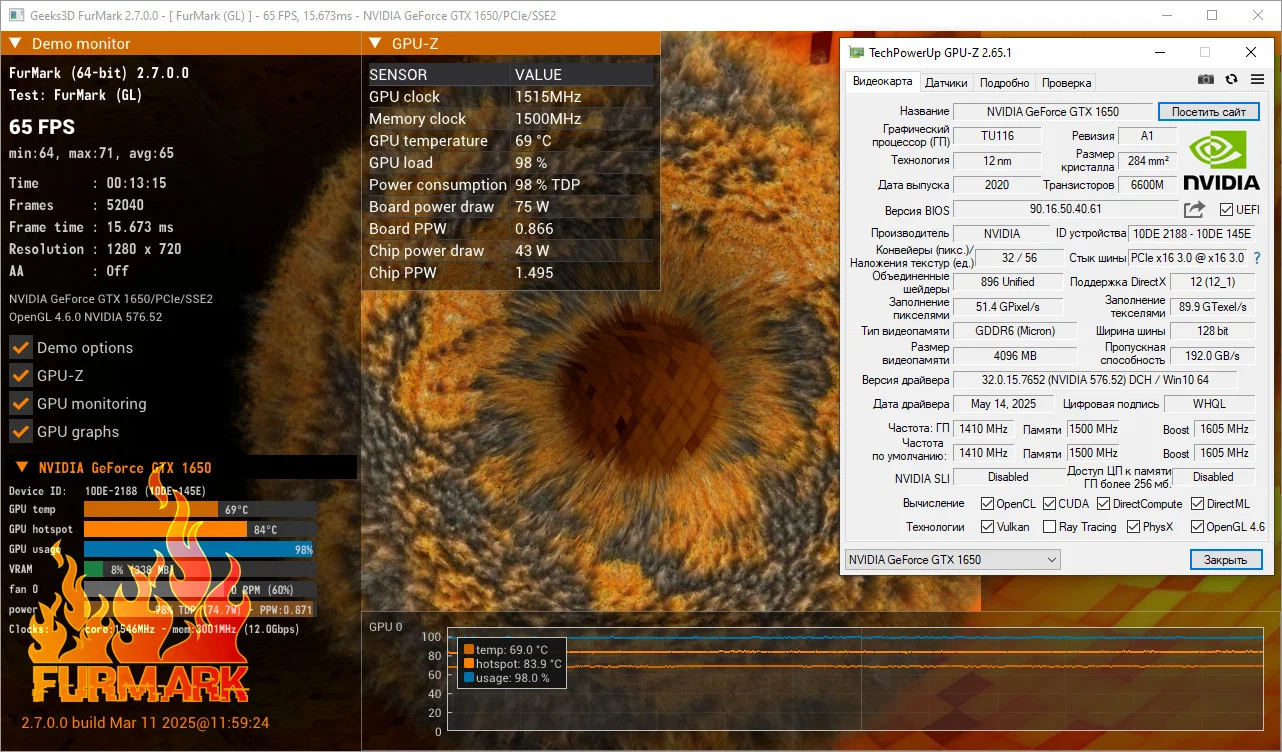Toggle the DirectML checkbox
Viewport: 1282px width, 752px height.
[1197, 504]
